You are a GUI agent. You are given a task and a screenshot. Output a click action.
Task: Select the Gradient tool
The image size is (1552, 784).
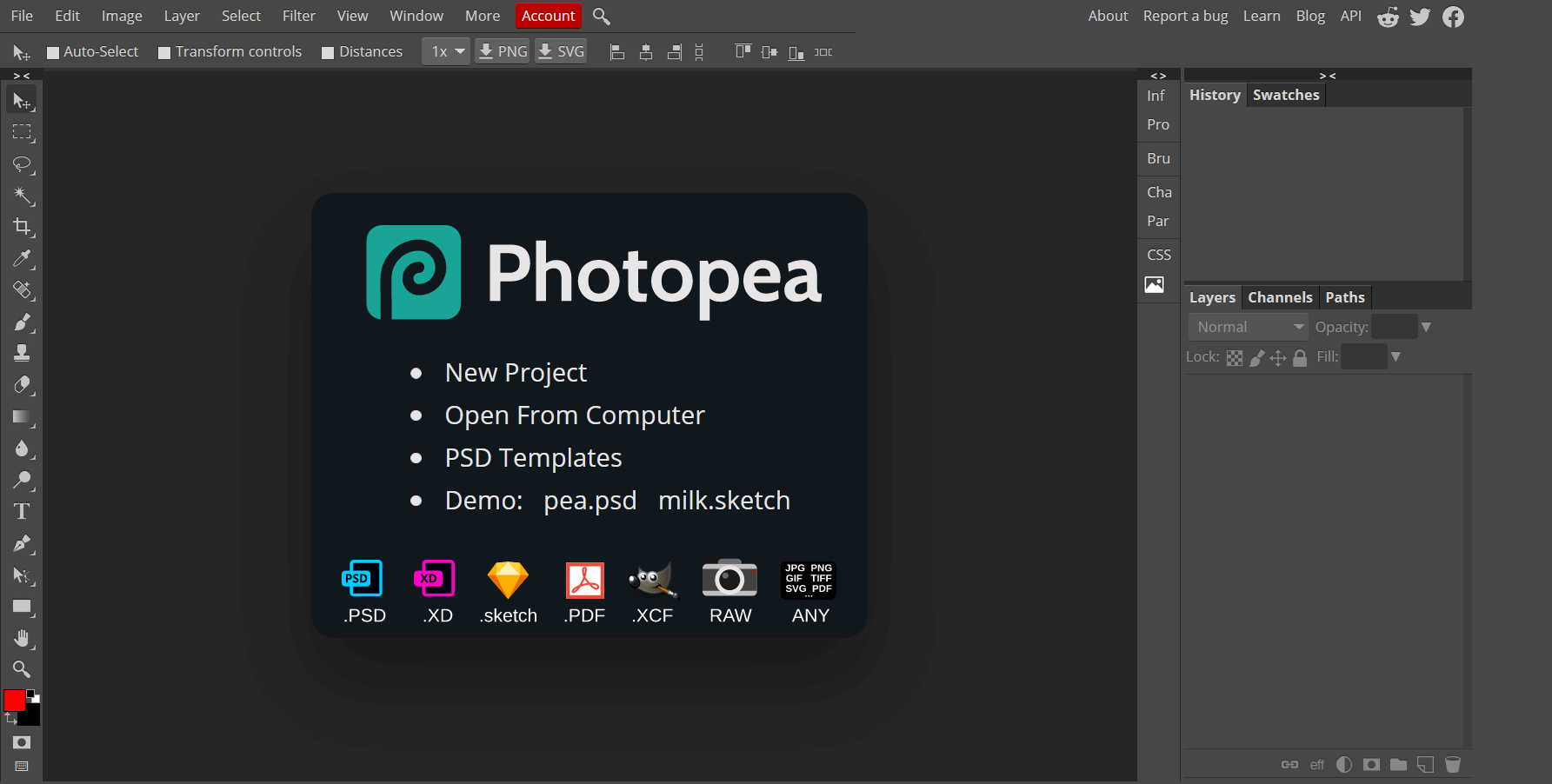(x=22, y=417)
